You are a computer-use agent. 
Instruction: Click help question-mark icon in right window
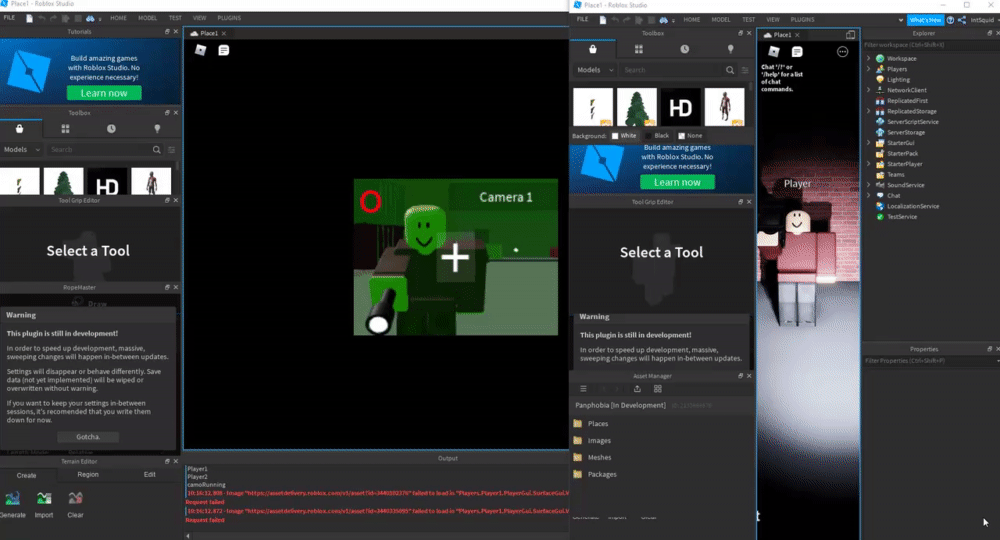pos(950,20)
